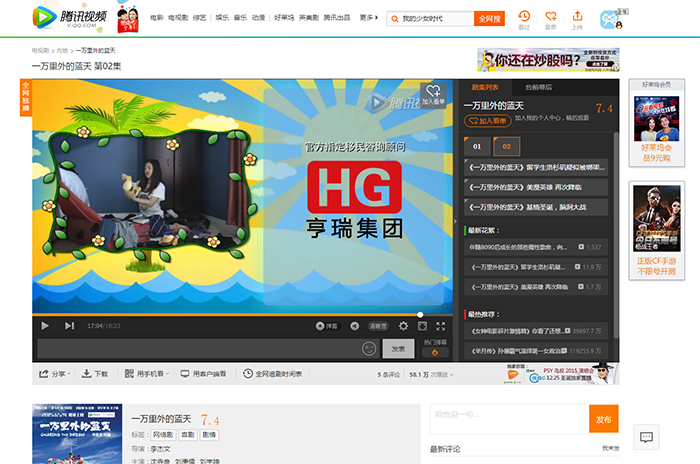Open the user avatar in header
The width and height of the screenshot is (700, 464).
point(611,20)
